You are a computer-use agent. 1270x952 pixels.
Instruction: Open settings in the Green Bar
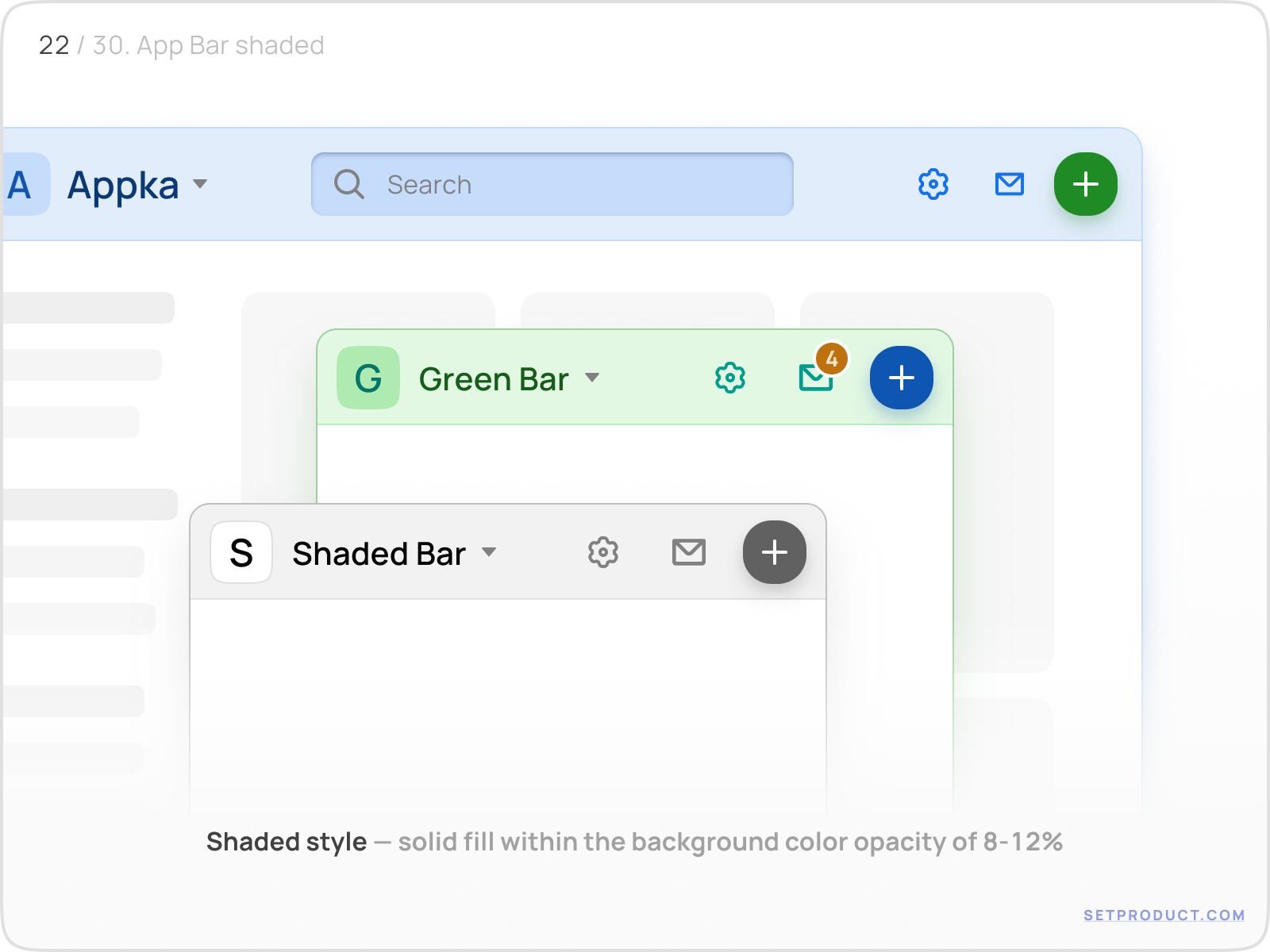coord(729,378)
